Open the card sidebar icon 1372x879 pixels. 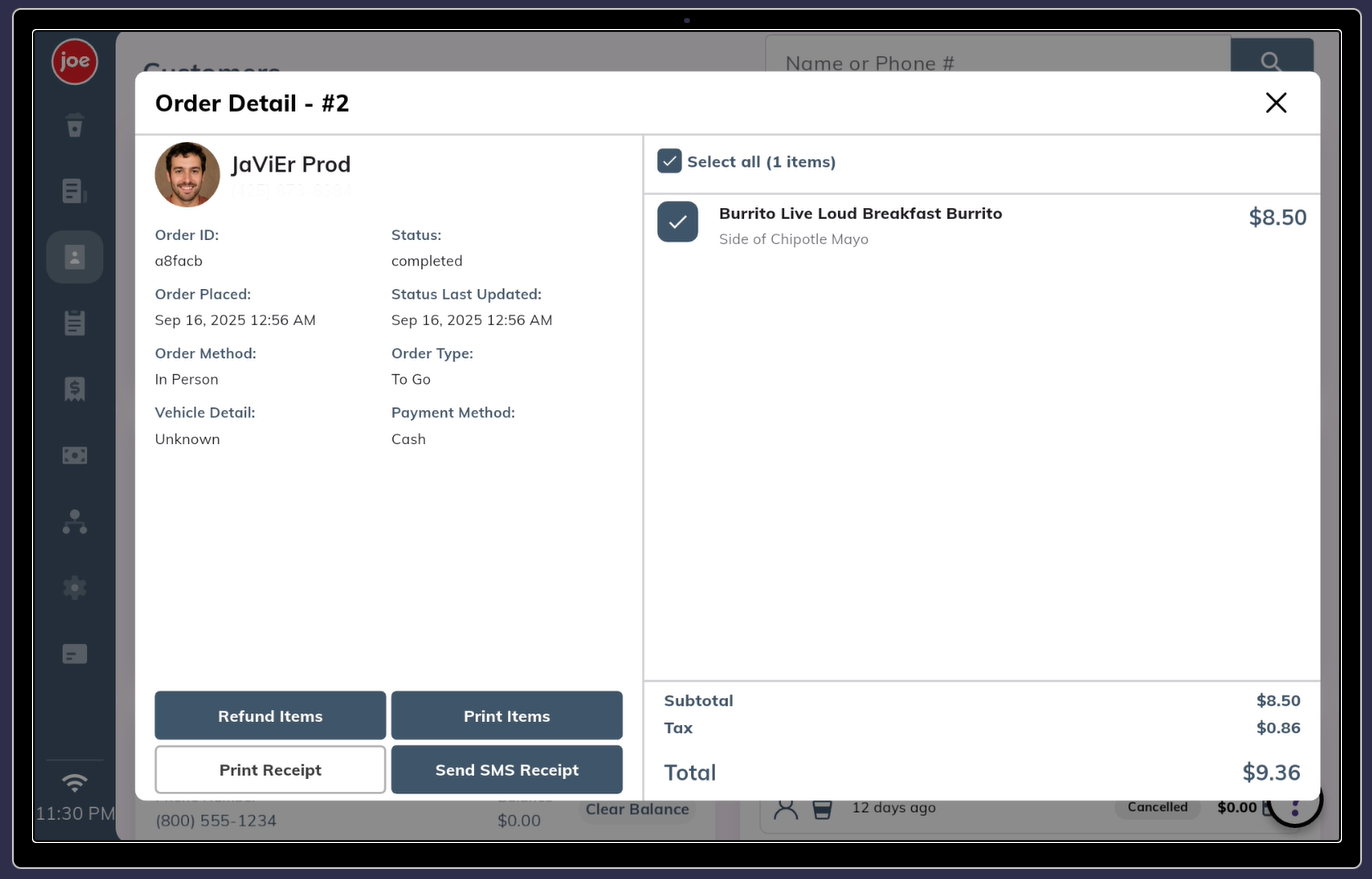coord(75,654)
